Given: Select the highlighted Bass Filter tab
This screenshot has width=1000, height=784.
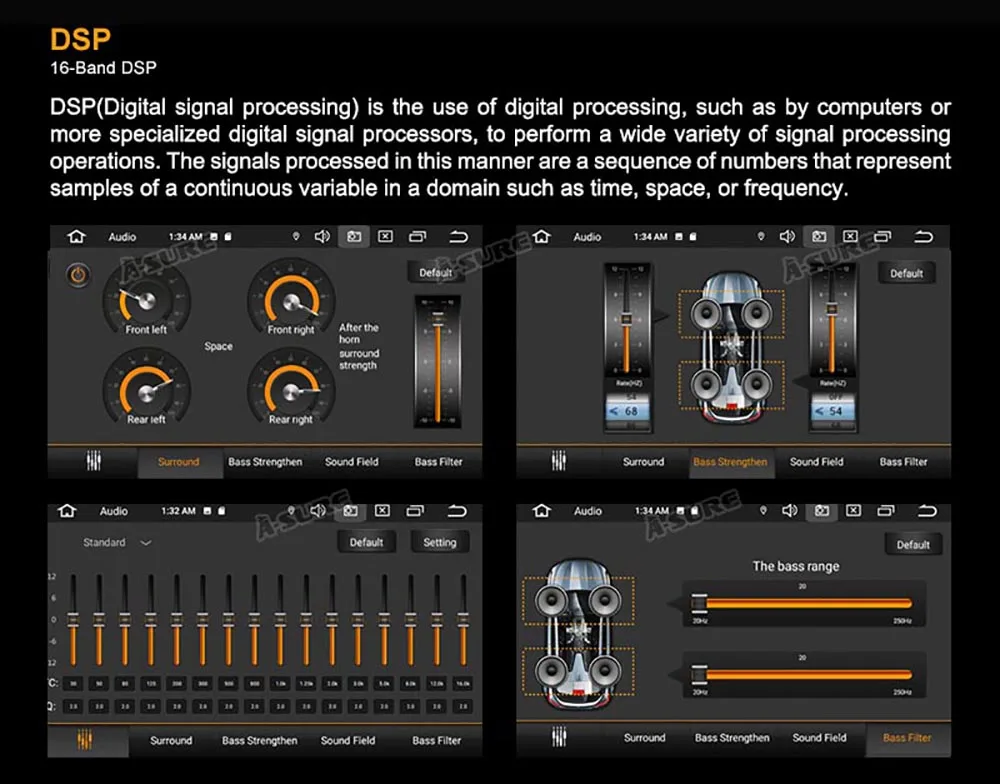Looking at the screenshot, I should point(907,737).
